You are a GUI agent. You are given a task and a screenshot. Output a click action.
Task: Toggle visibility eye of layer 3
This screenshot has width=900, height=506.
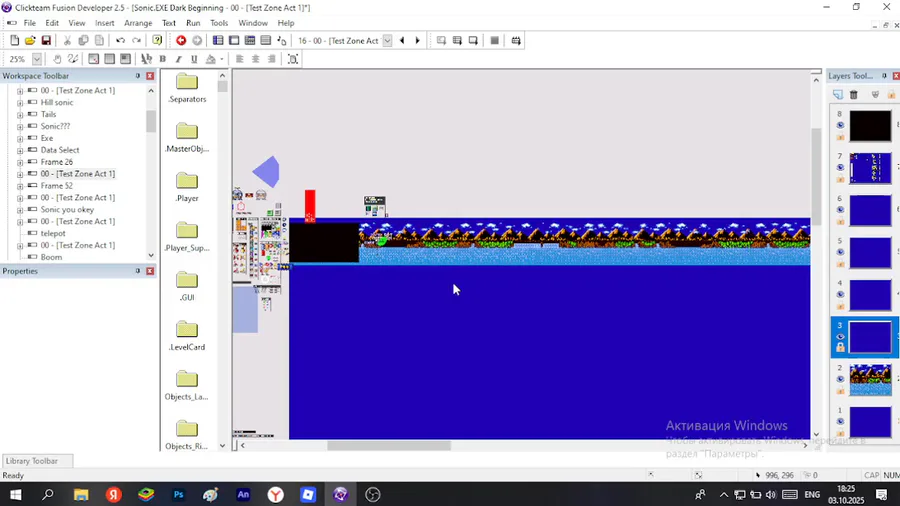(x=840, y=337)
